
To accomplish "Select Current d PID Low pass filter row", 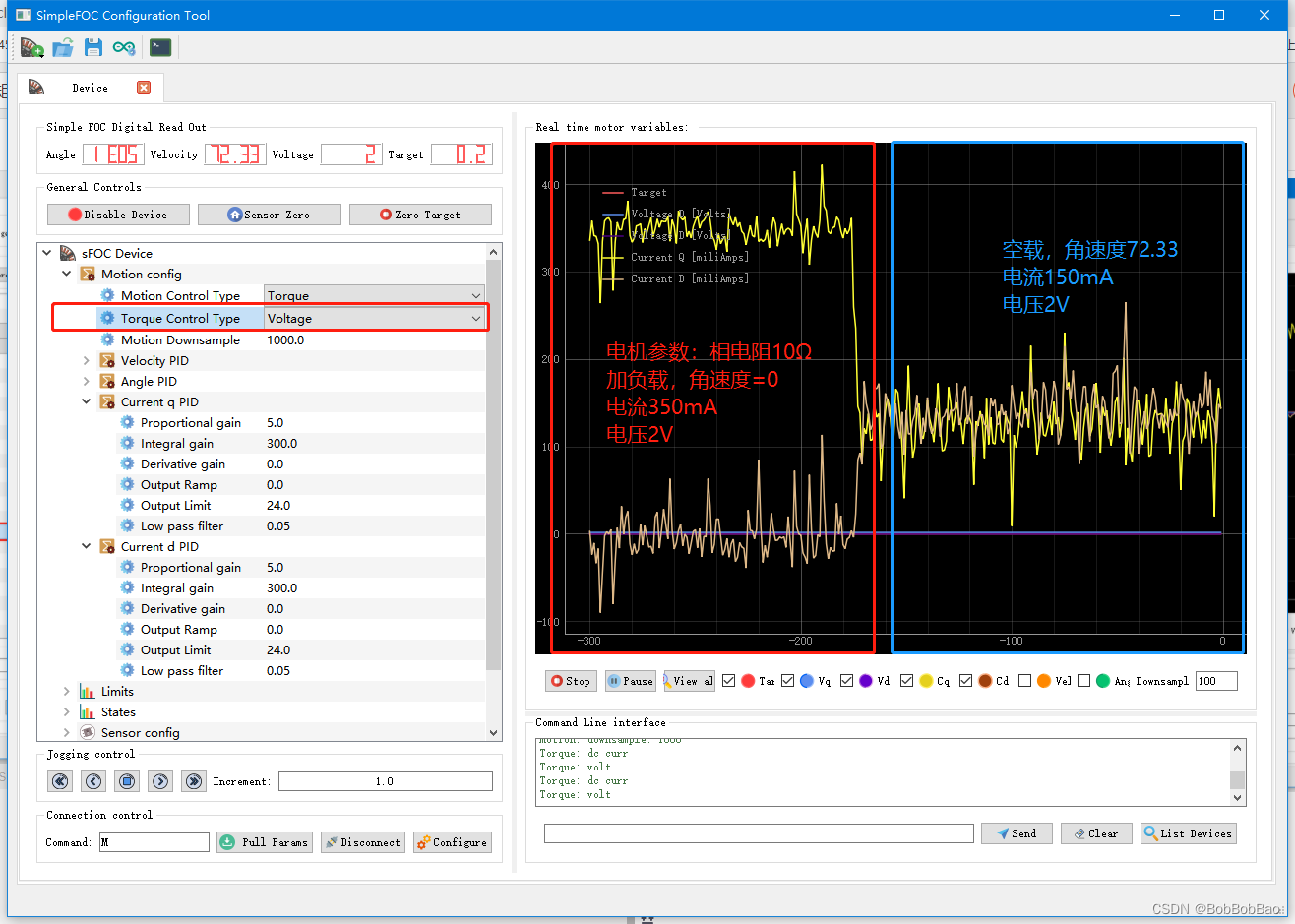I will point(263,670).
